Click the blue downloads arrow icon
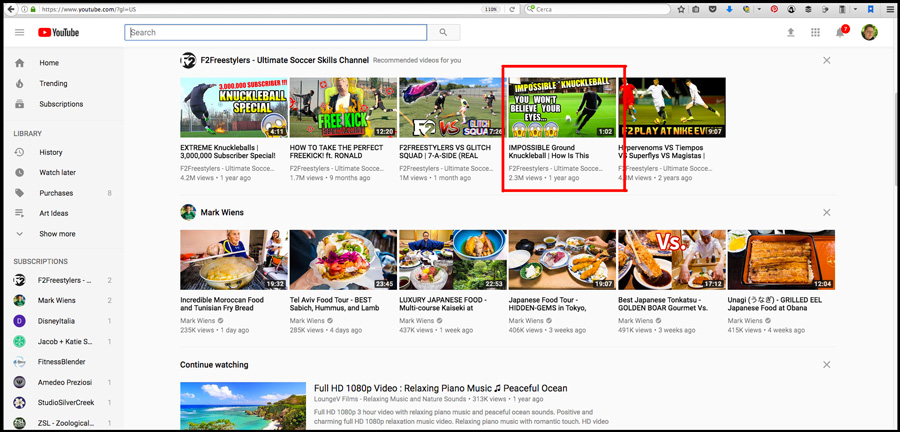The image size is (900, 432). 730,10
